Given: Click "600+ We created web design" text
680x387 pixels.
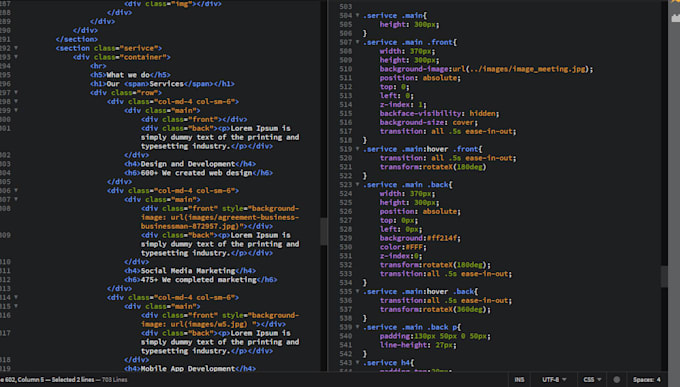Looking at the screenshot, I should click(196, 173).
